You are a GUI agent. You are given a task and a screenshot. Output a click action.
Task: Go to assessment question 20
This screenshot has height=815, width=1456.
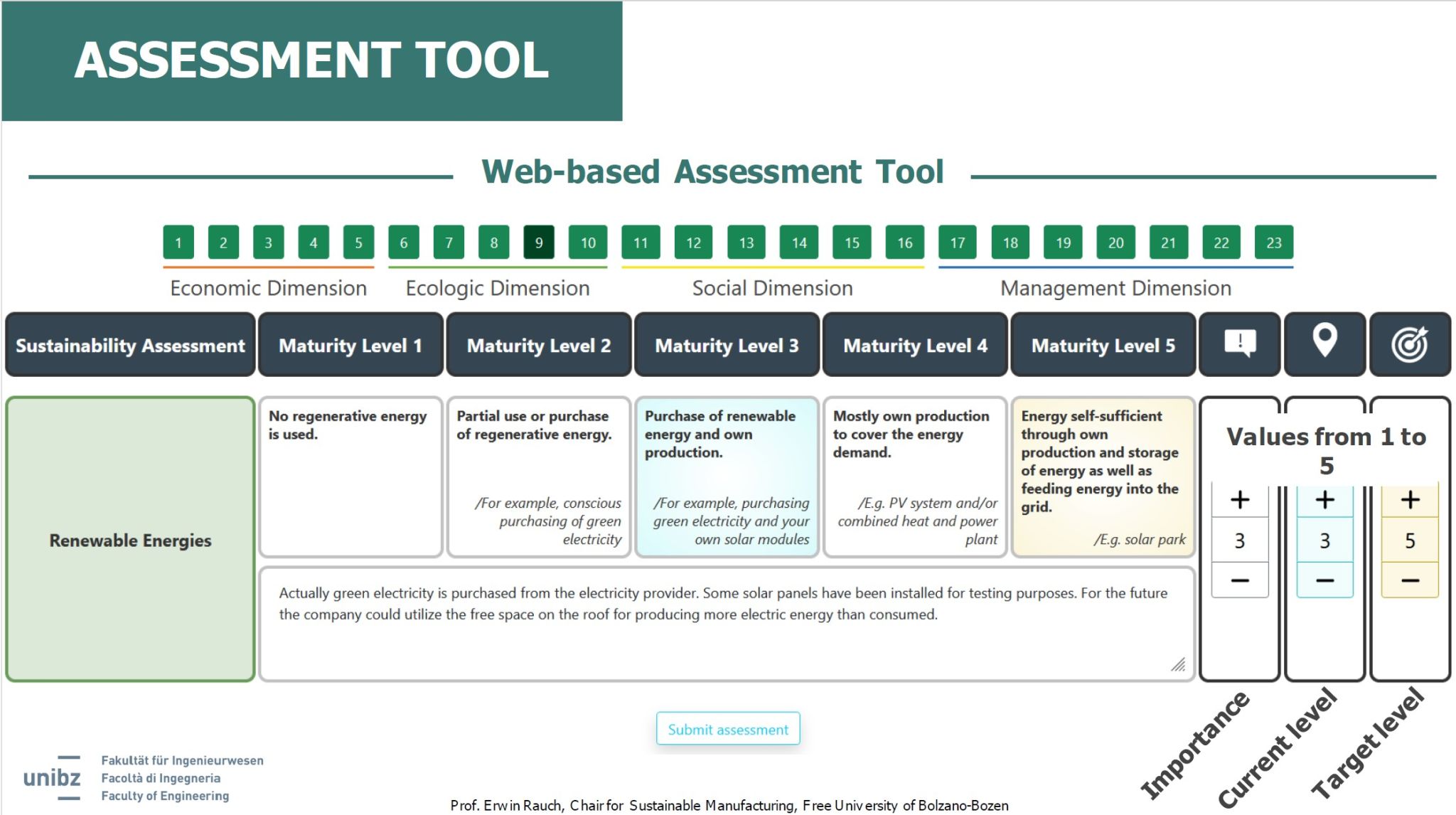pyautogui.click(x=1115, y=243)
